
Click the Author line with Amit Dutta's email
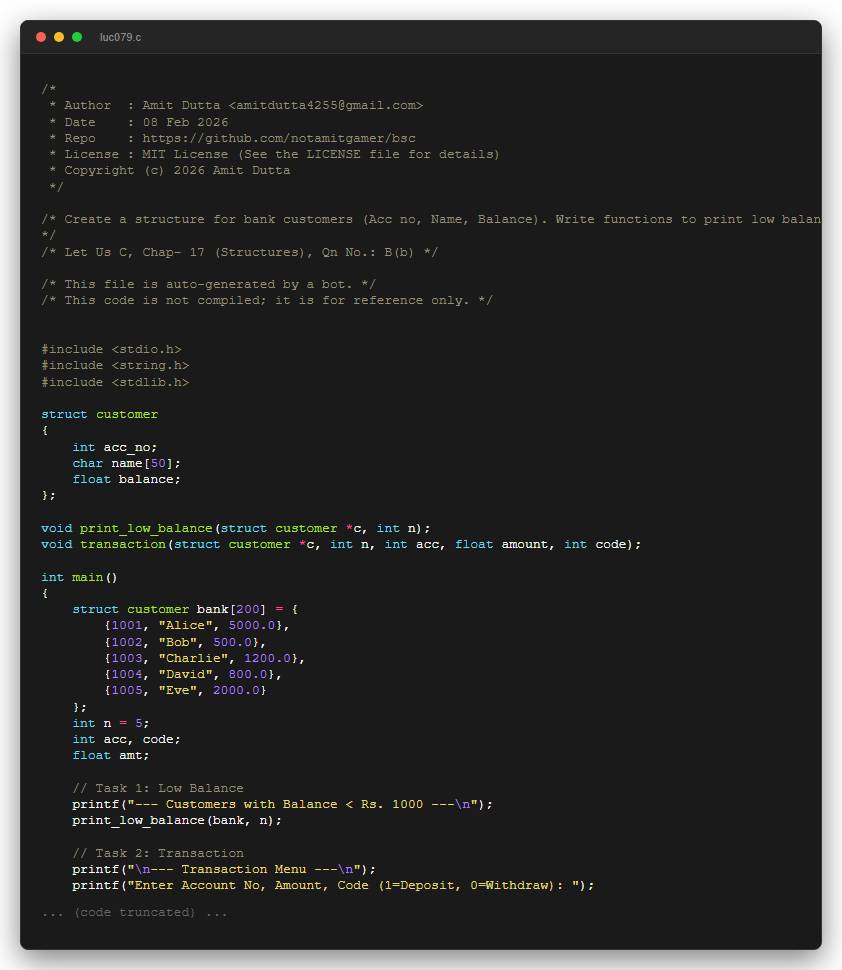(x=236, y=105)
